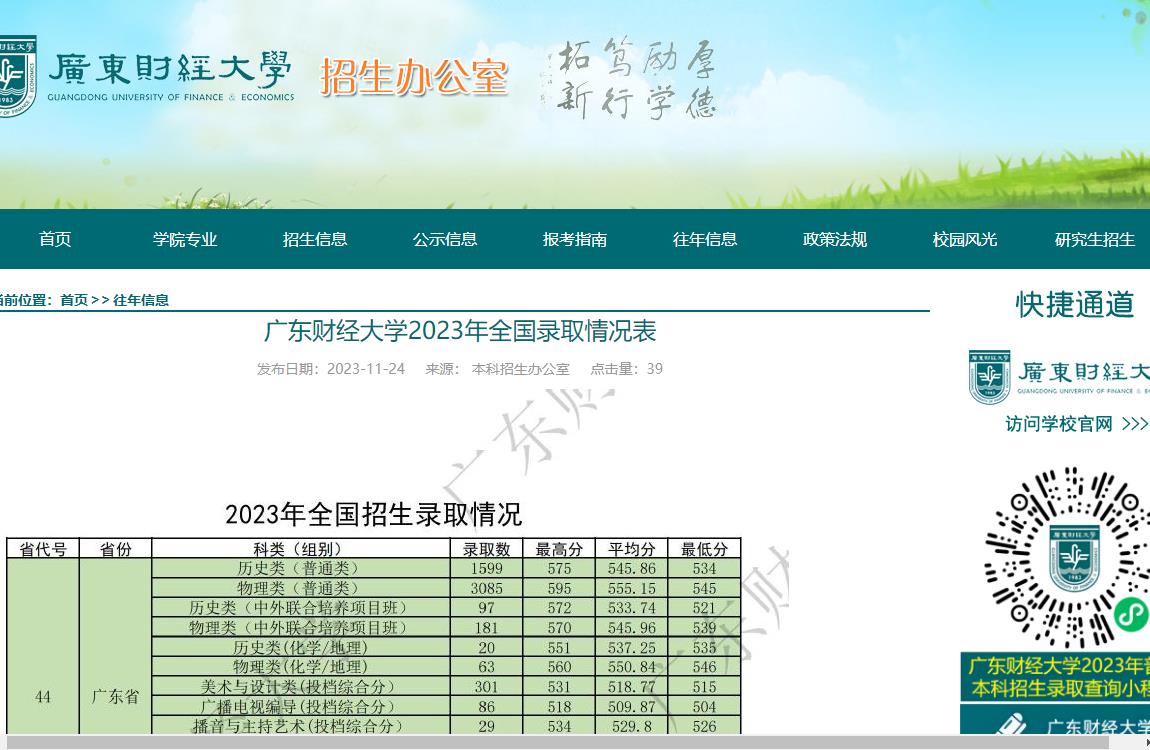Click the mini-program QR code image
The image size is (1150, 750).
[x=1067, y=558]
